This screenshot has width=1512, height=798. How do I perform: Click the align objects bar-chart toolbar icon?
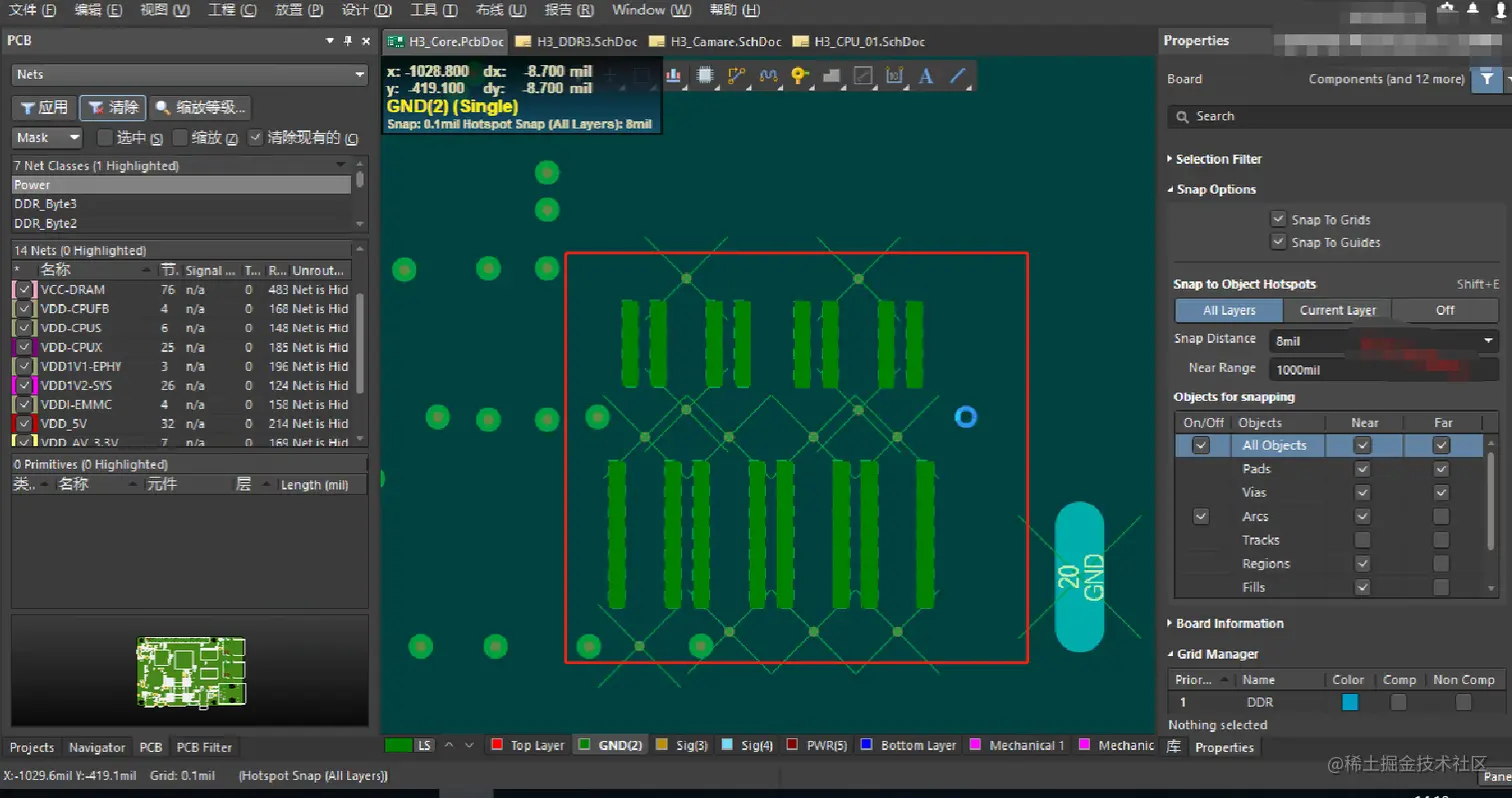pos(673,75)
